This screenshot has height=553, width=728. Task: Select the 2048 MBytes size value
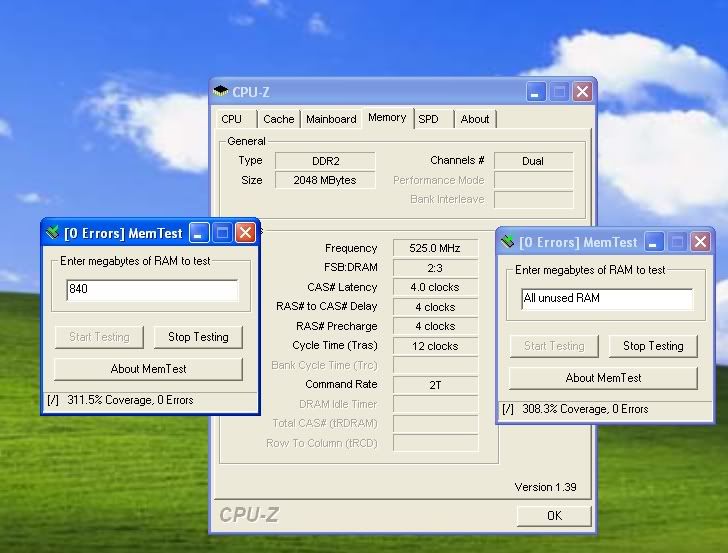coord(325,180)
